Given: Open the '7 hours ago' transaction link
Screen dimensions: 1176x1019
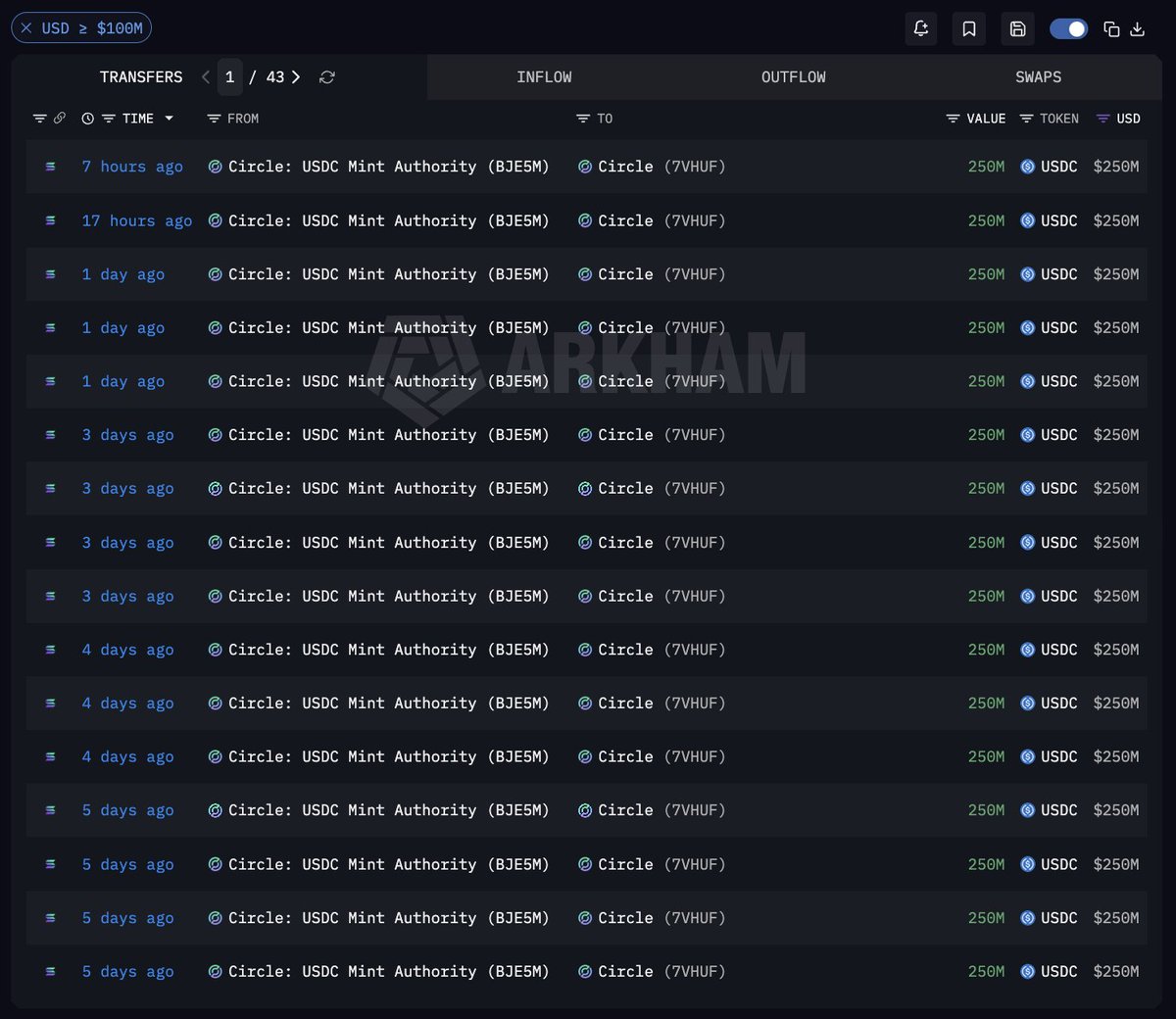Looking at the screenshot, I should 132,167.
